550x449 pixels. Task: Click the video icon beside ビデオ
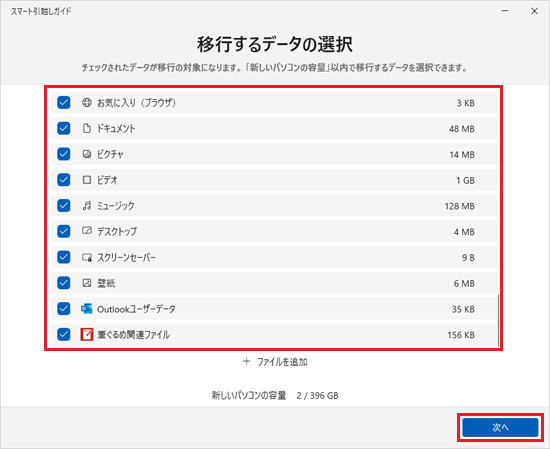pyautogui.click(x=87, y=180)
